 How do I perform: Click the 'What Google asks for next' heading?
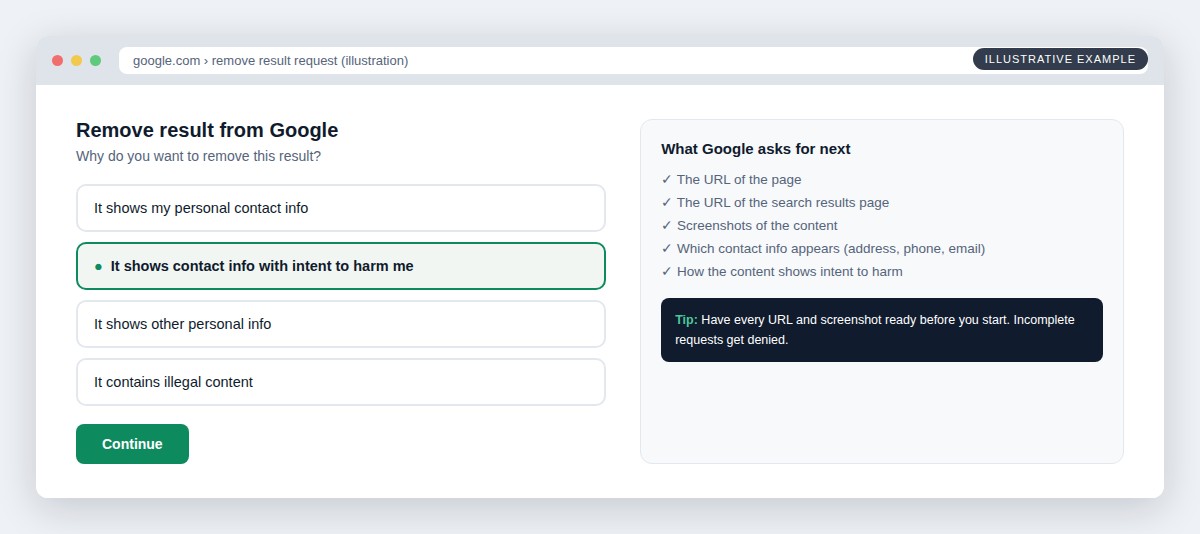[x=756, y=149]
